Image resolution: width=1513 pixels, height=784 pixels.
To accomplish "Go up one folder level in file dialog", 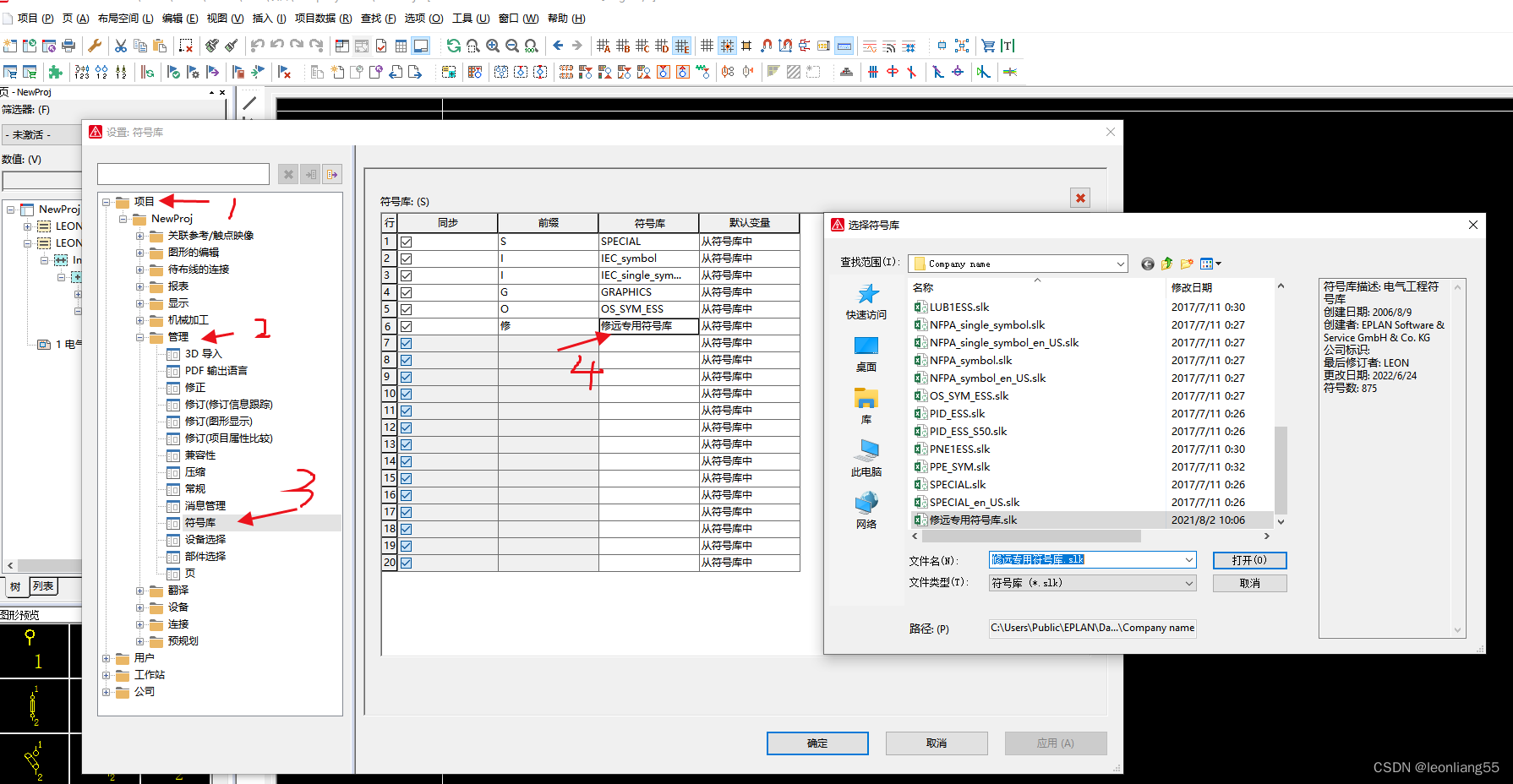I will pos(1167,264).
